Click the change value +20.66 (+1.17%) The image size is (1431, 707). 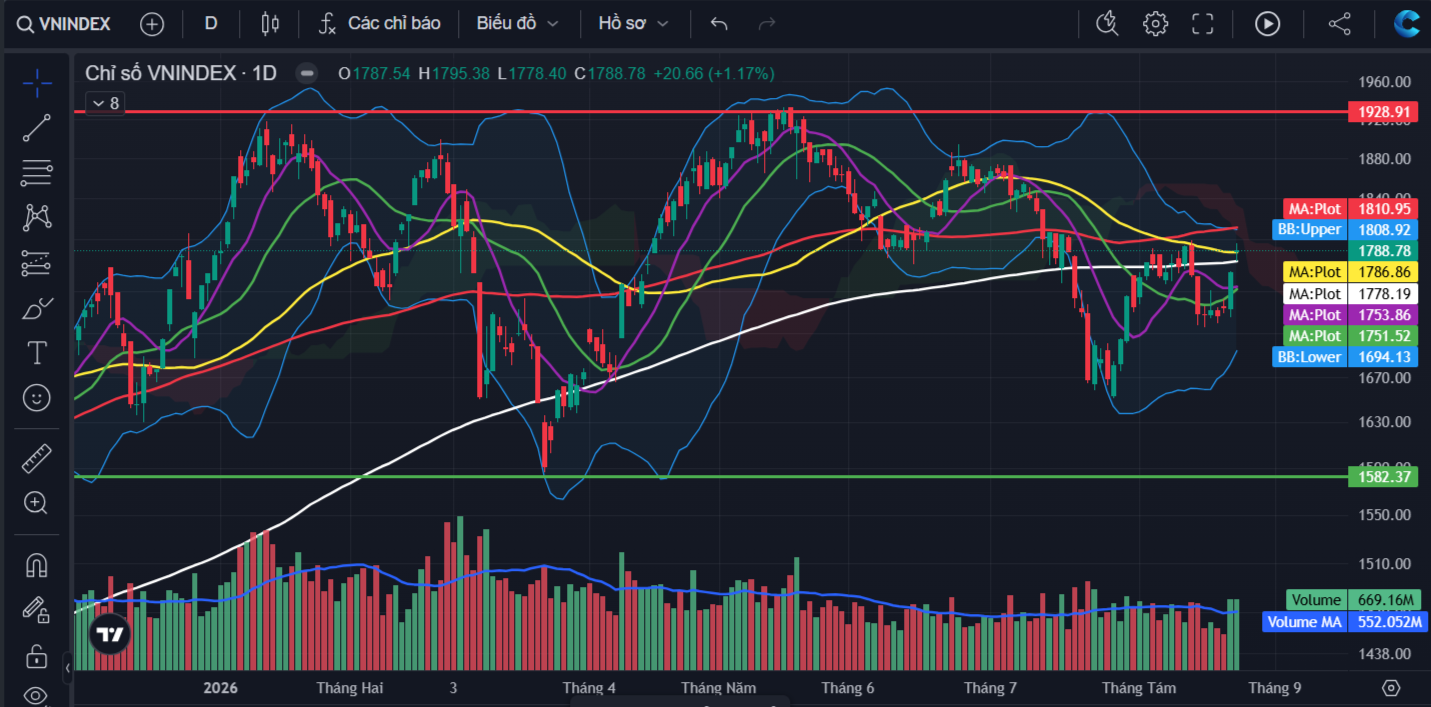point(713,73)
